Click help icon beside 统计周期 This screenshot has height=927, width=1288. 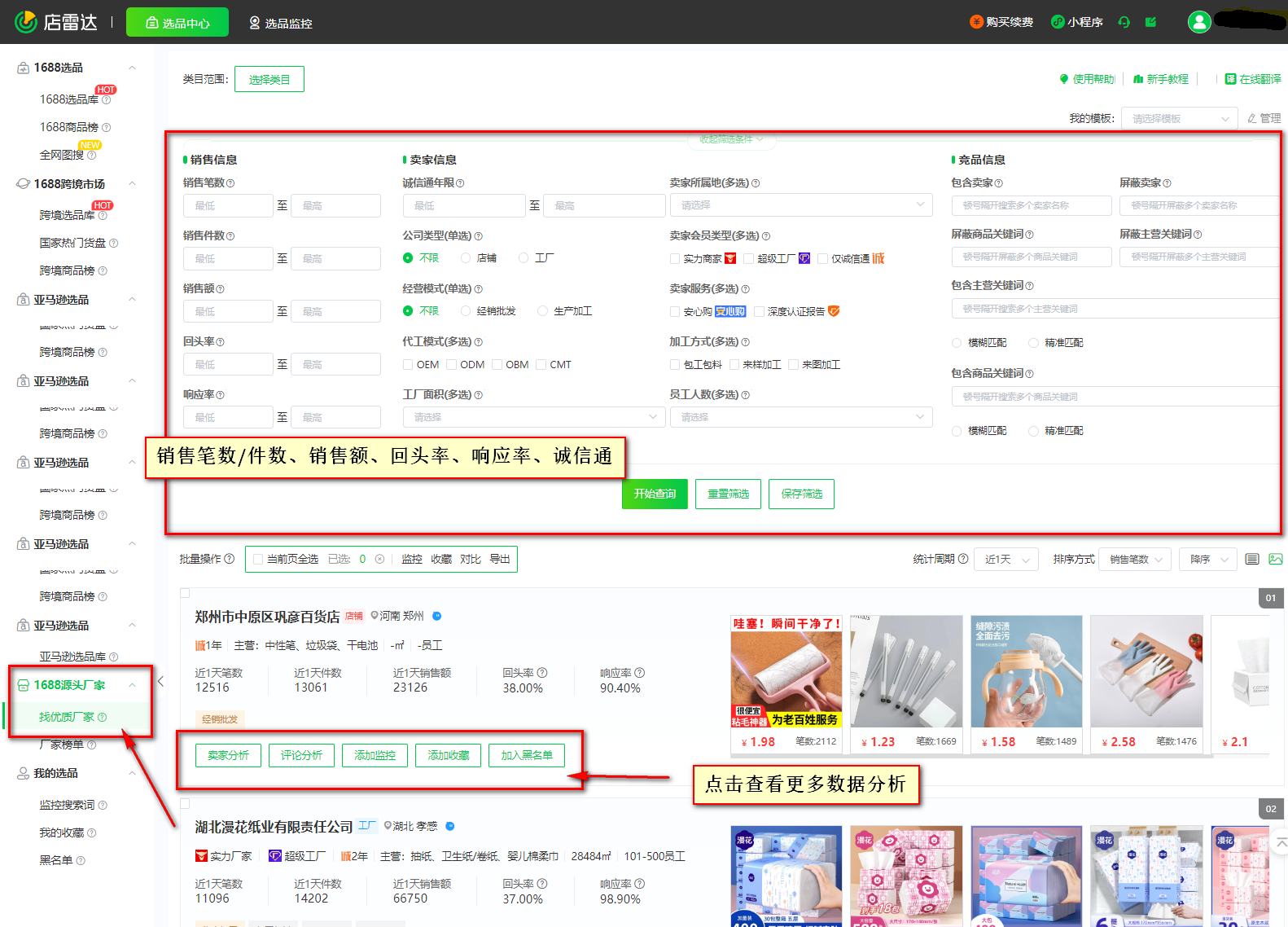point(963,559)
